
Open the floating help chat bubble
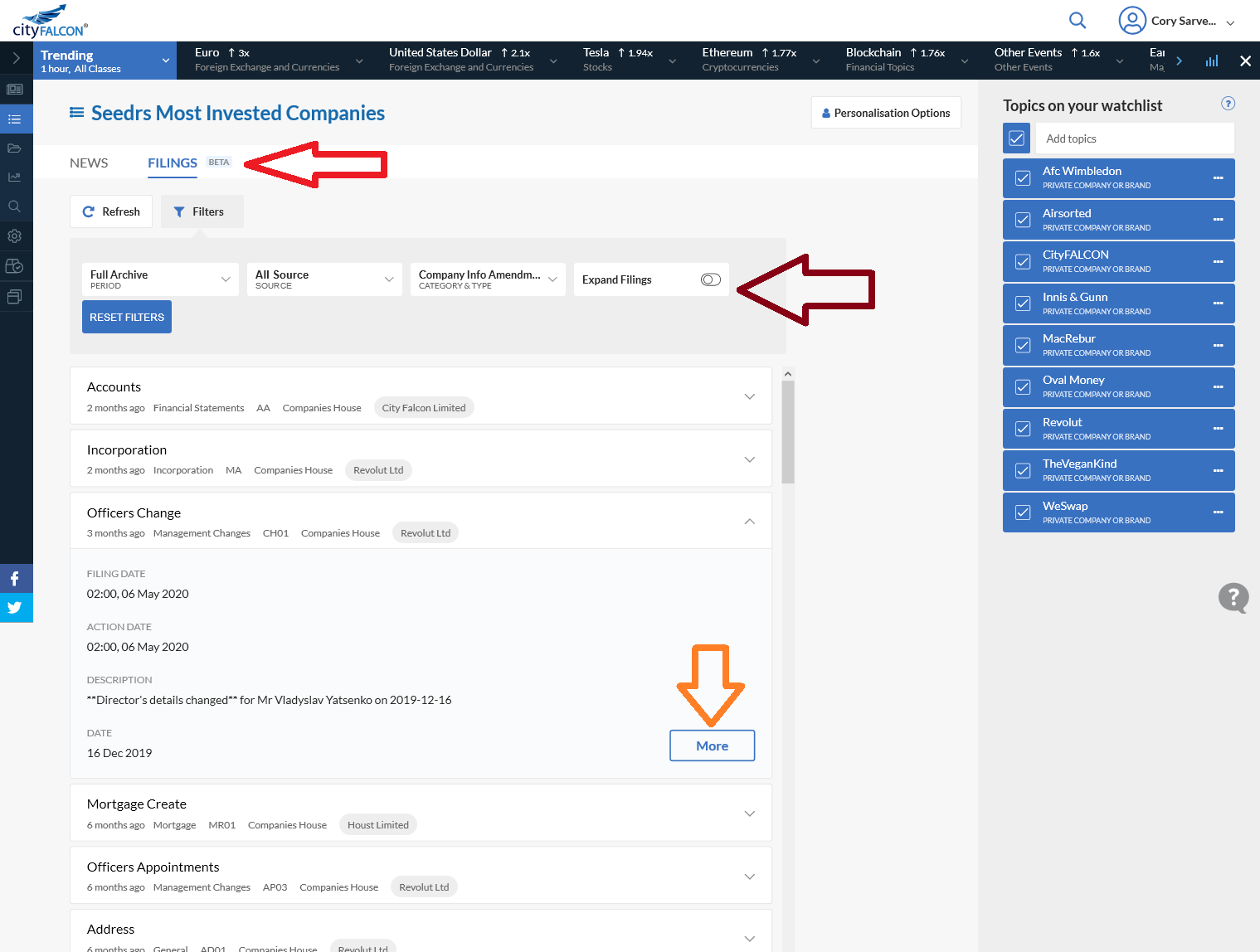point(1233,597)
